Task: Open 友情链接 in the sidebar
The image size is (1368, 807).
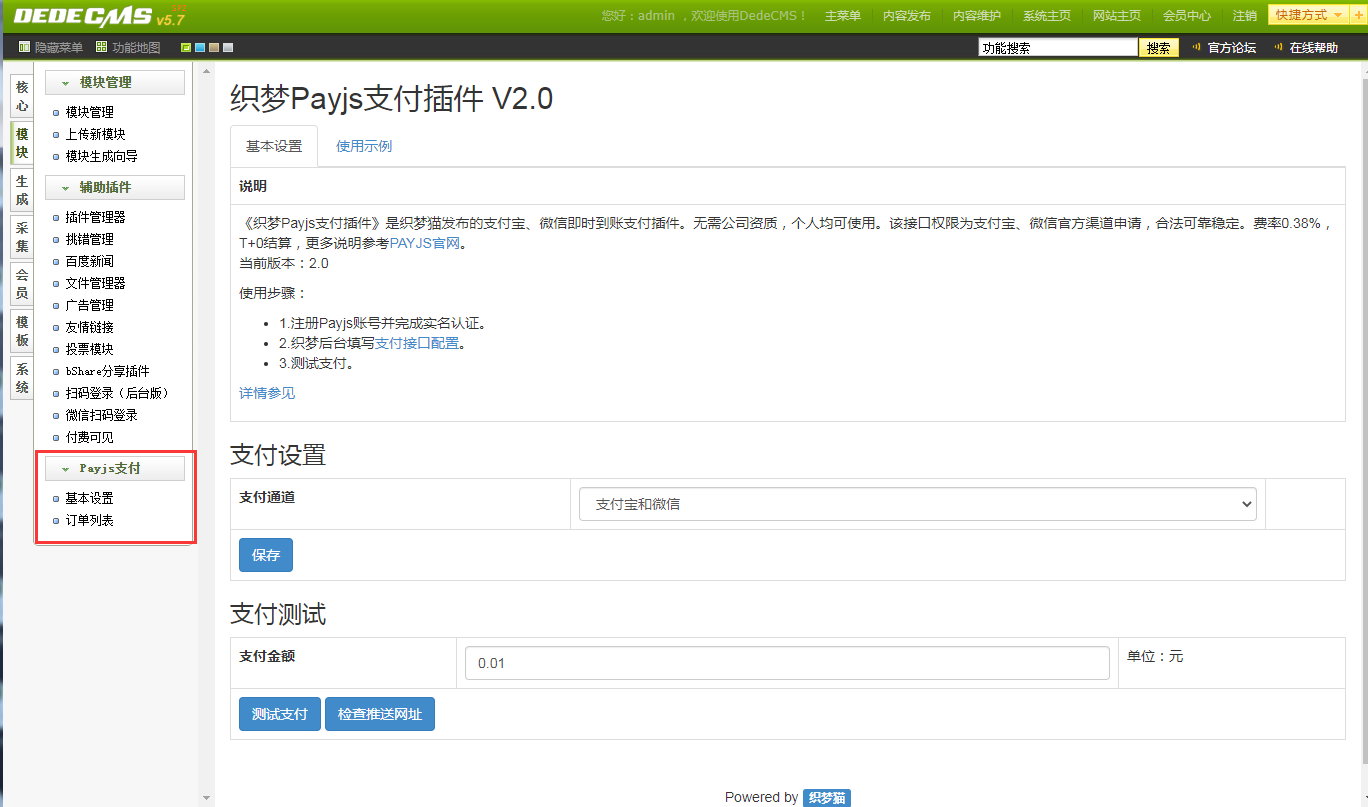Action: (x=90, y=327)
